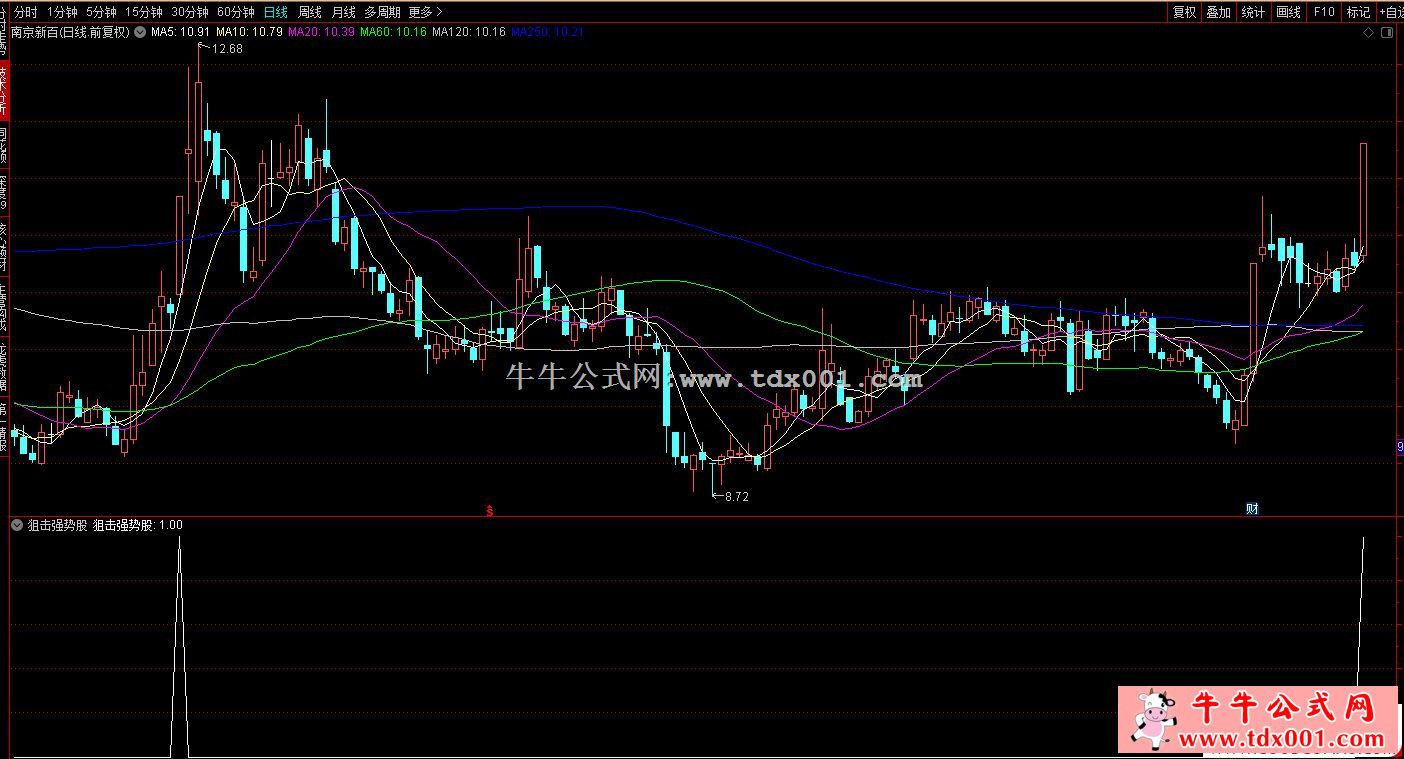Click the 8.72 low price marker

[736, 496]
